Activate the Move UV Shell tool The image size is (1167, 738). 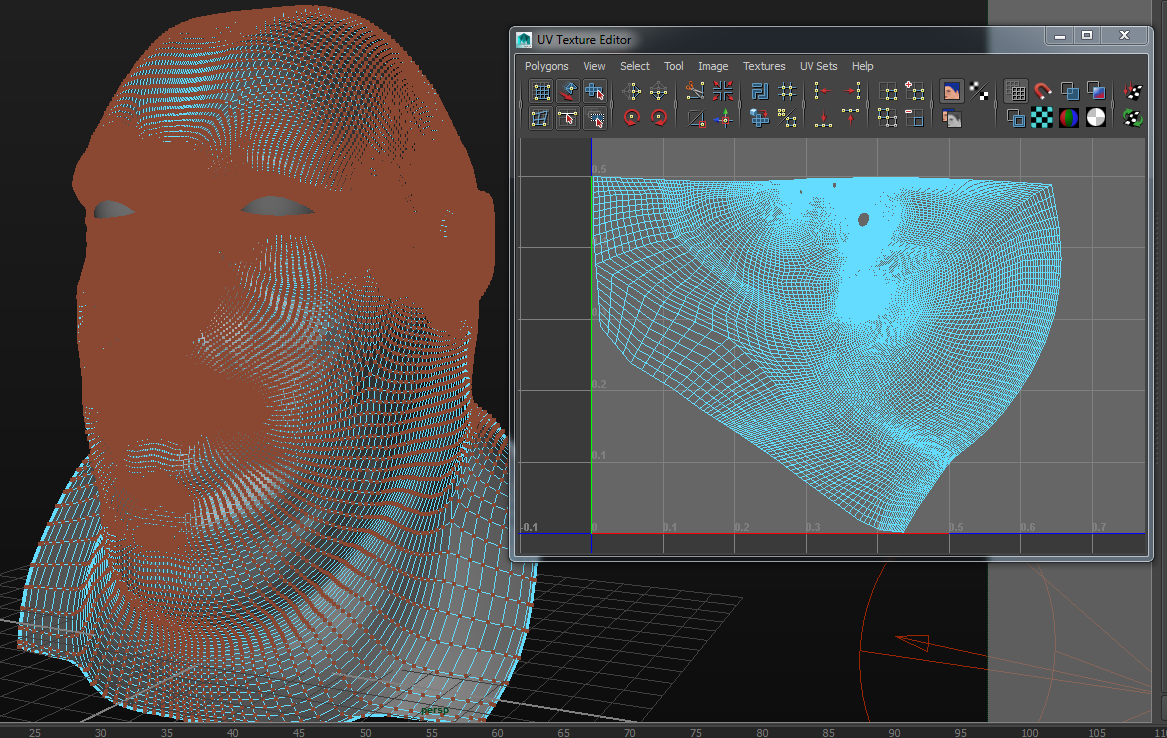point(568,92)
